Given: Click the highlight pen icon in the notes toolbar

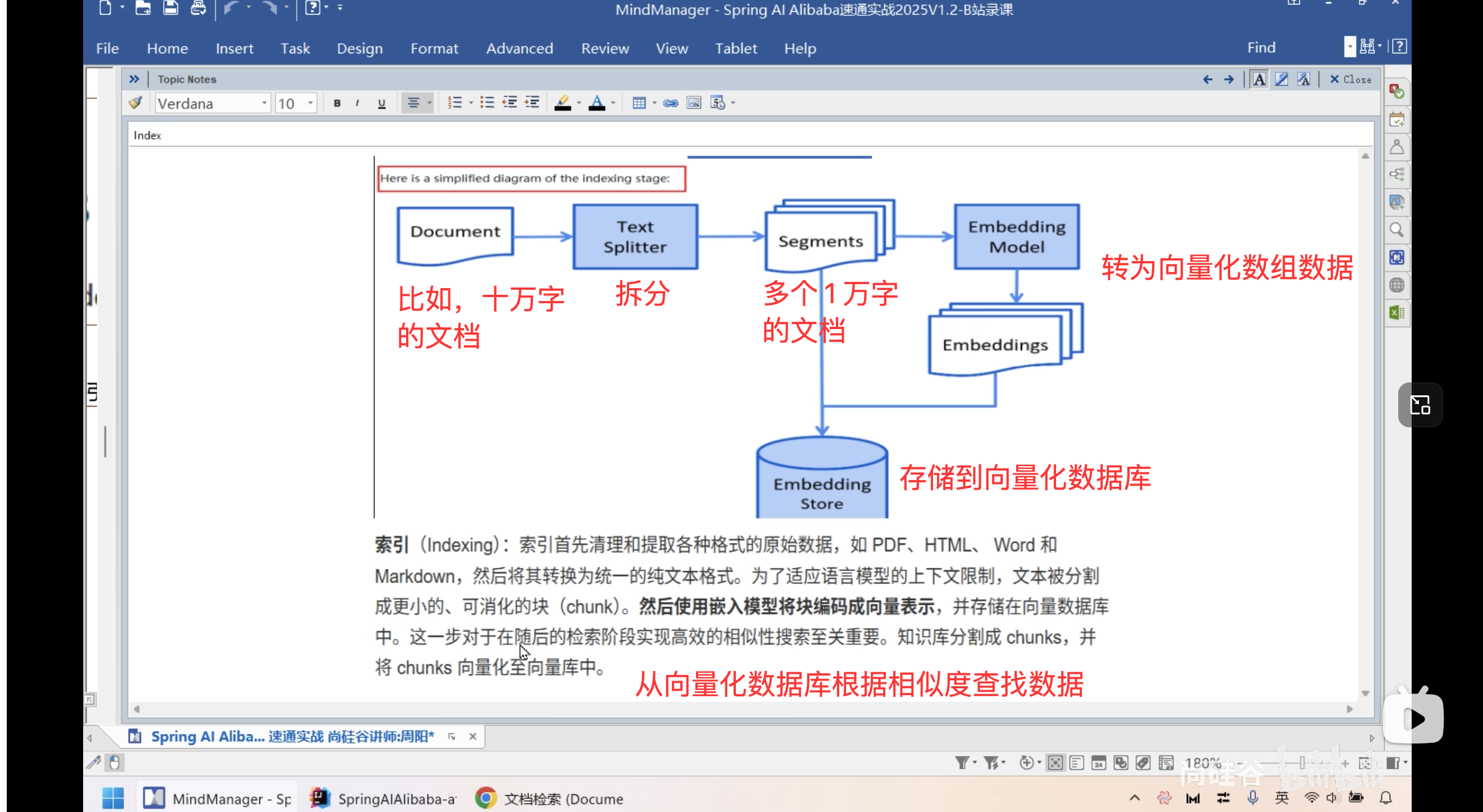Looking at the screenshot, I should [x=563, y=102].
